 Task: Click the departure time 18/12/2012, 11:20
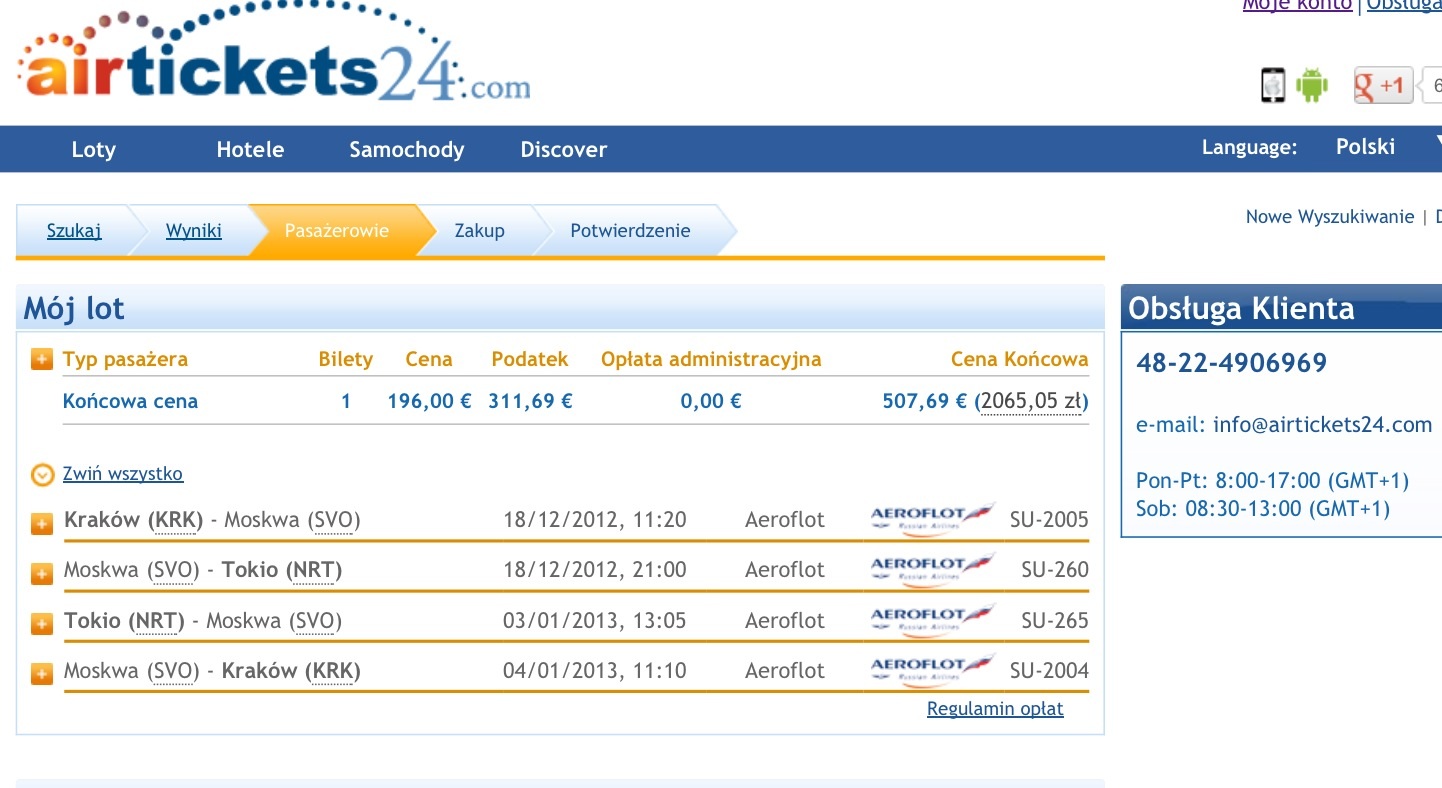[x=595, y=520]
